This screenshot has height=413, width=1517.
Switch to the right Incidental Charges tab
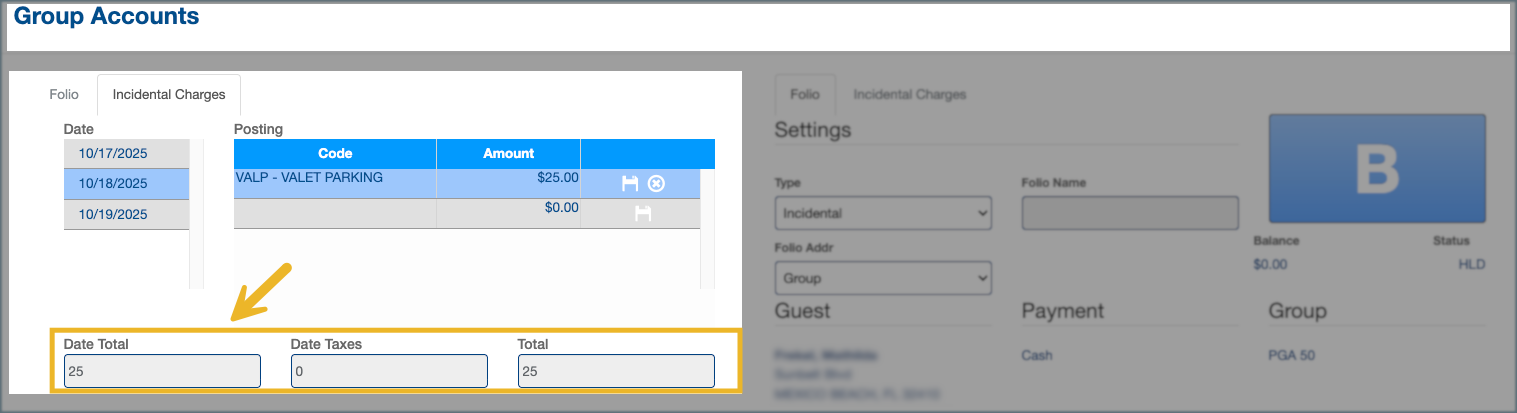[909, 95]
